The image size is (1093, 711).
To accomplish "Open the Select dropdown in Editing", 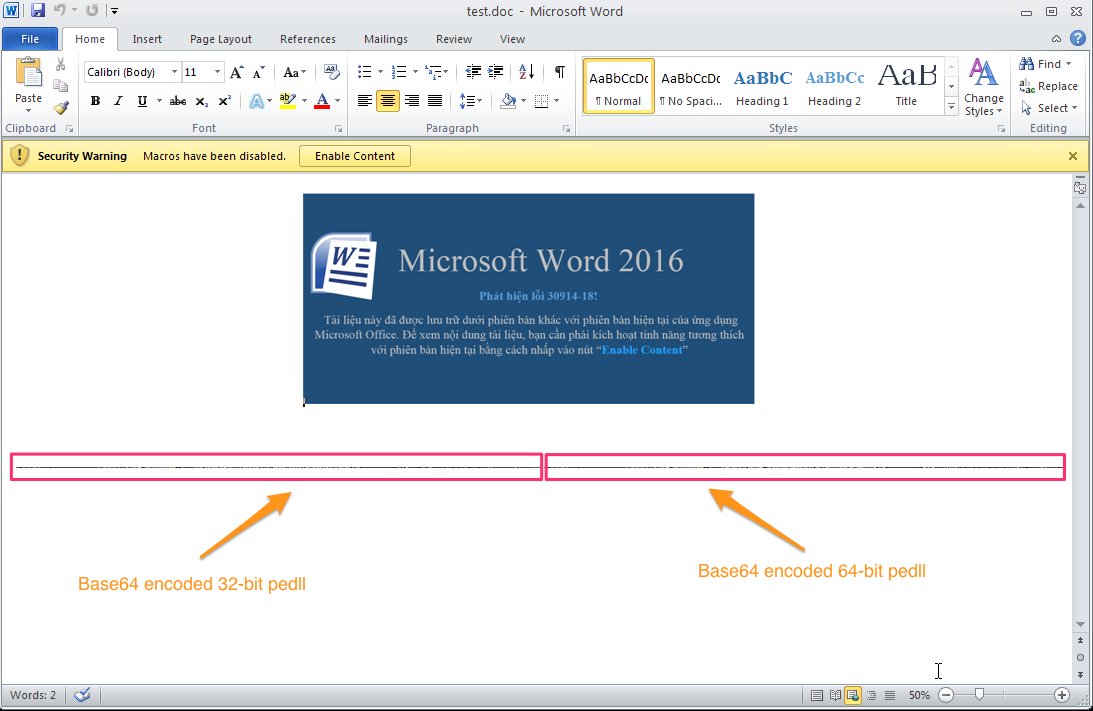I will [1049, 108].
